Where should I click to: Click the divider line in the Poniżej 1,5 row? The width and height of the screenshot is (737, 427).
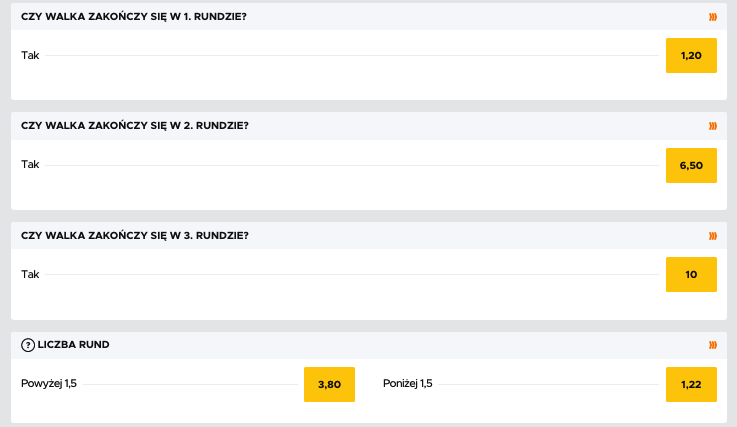[548, 384]
